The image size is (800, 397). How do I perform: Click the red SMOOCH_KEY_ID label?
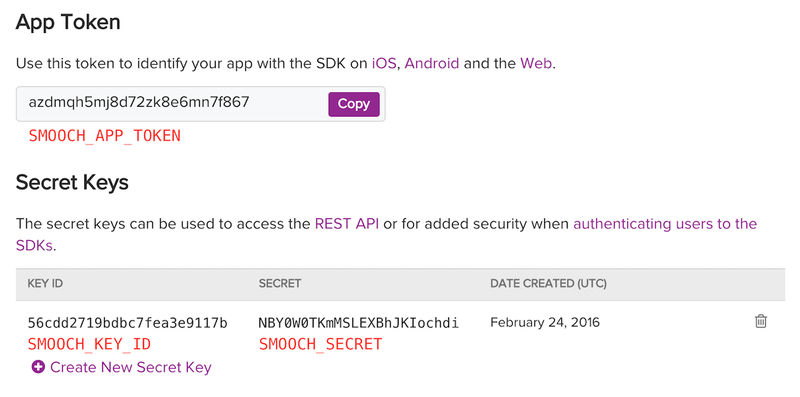tap(89, 344)
